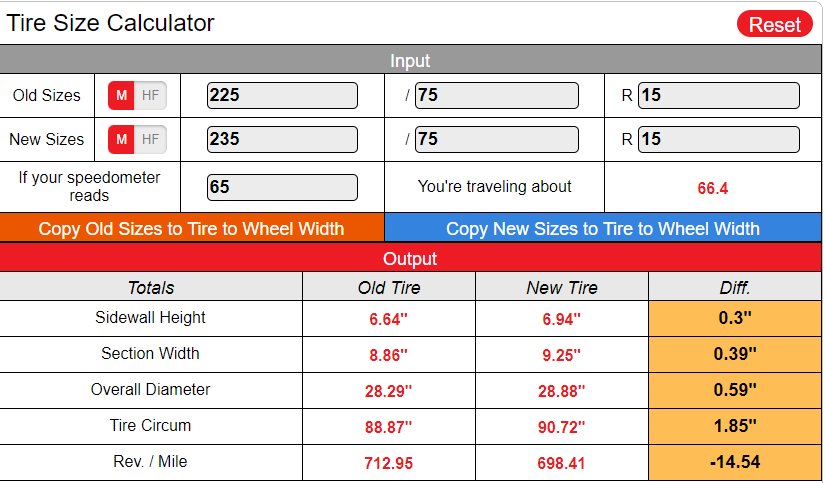The width and height of the screenshot is (825, 483).
Task: Focus the Old Sizes width field 225
Action: click(x=282, y=95)
